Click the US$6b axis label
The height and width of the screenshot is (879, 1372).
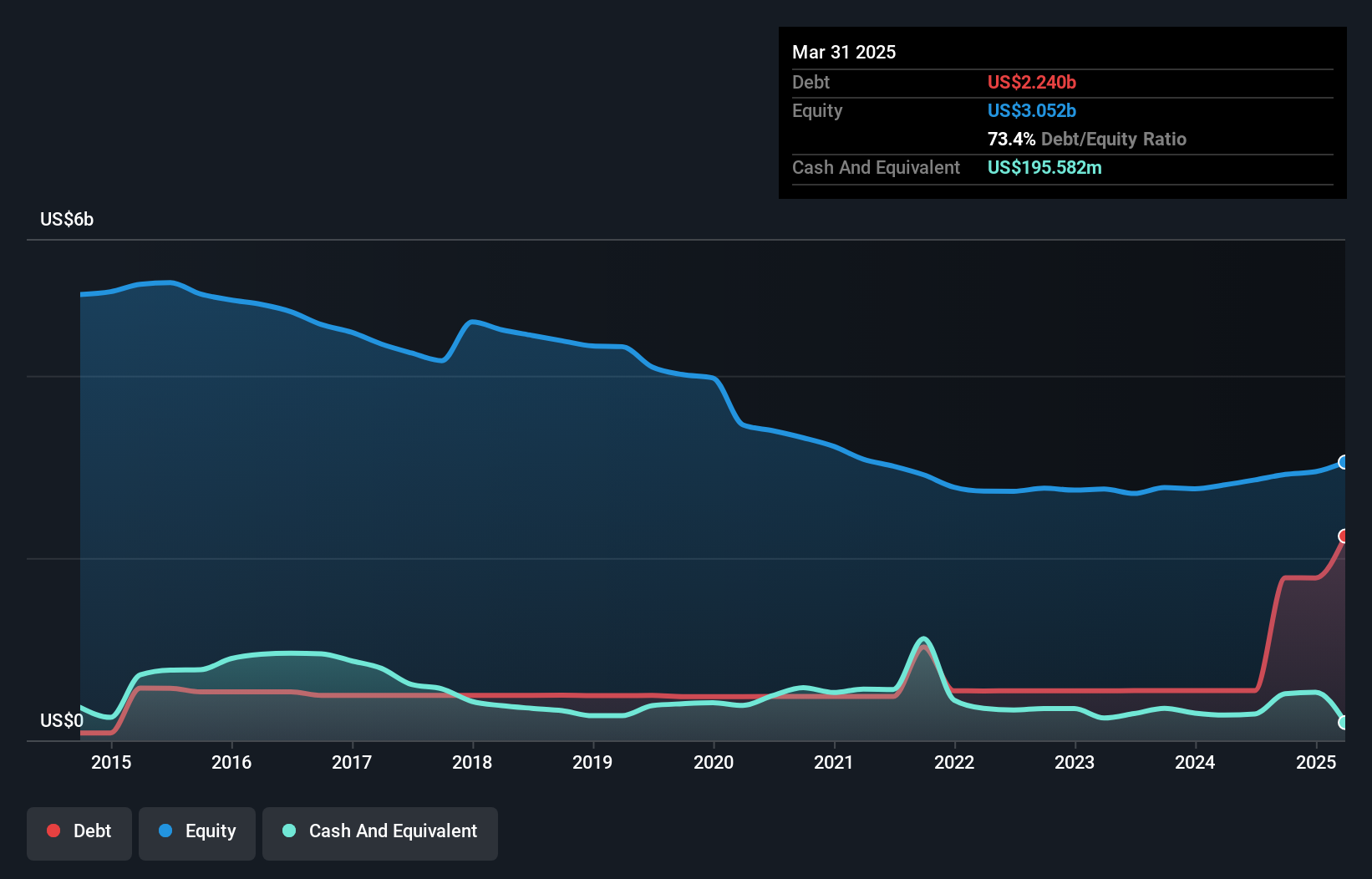click(67, 219)
